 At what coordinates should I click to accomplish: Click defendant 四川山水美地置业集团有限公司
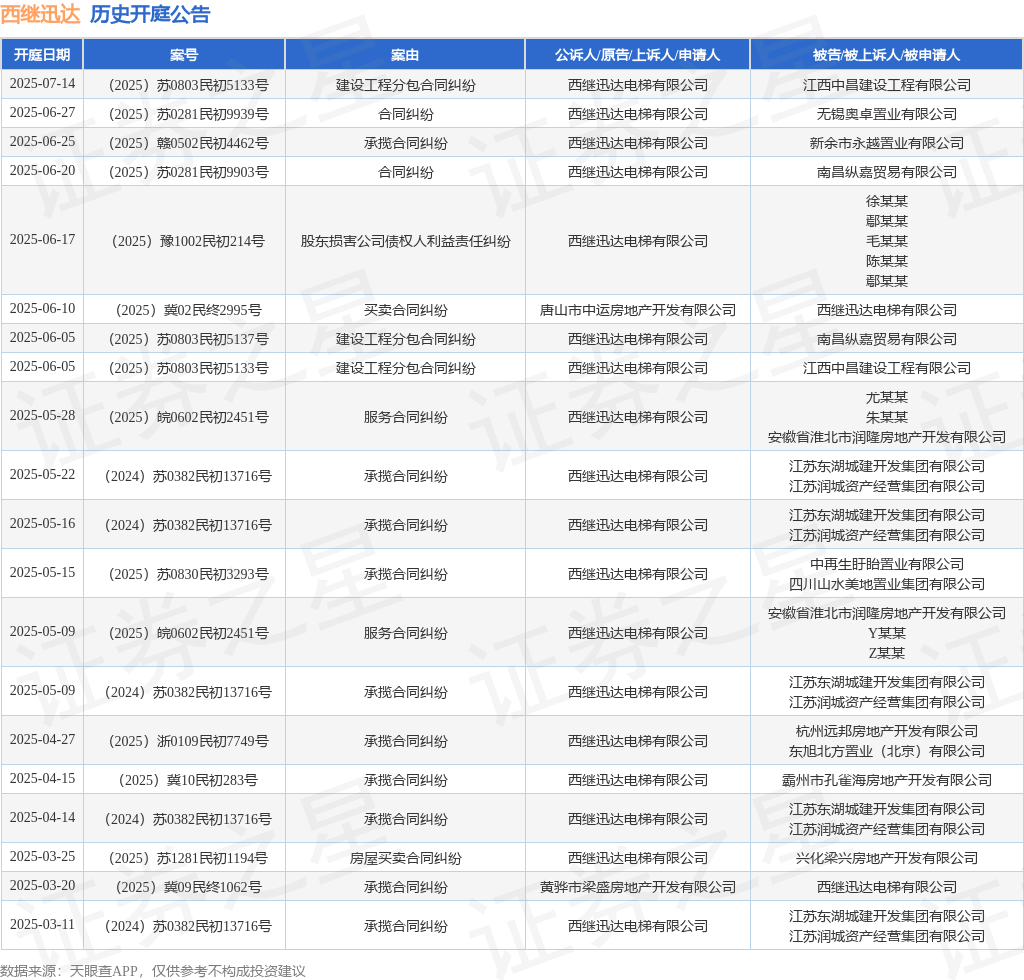pyautogui.click(x=887, y=584)
